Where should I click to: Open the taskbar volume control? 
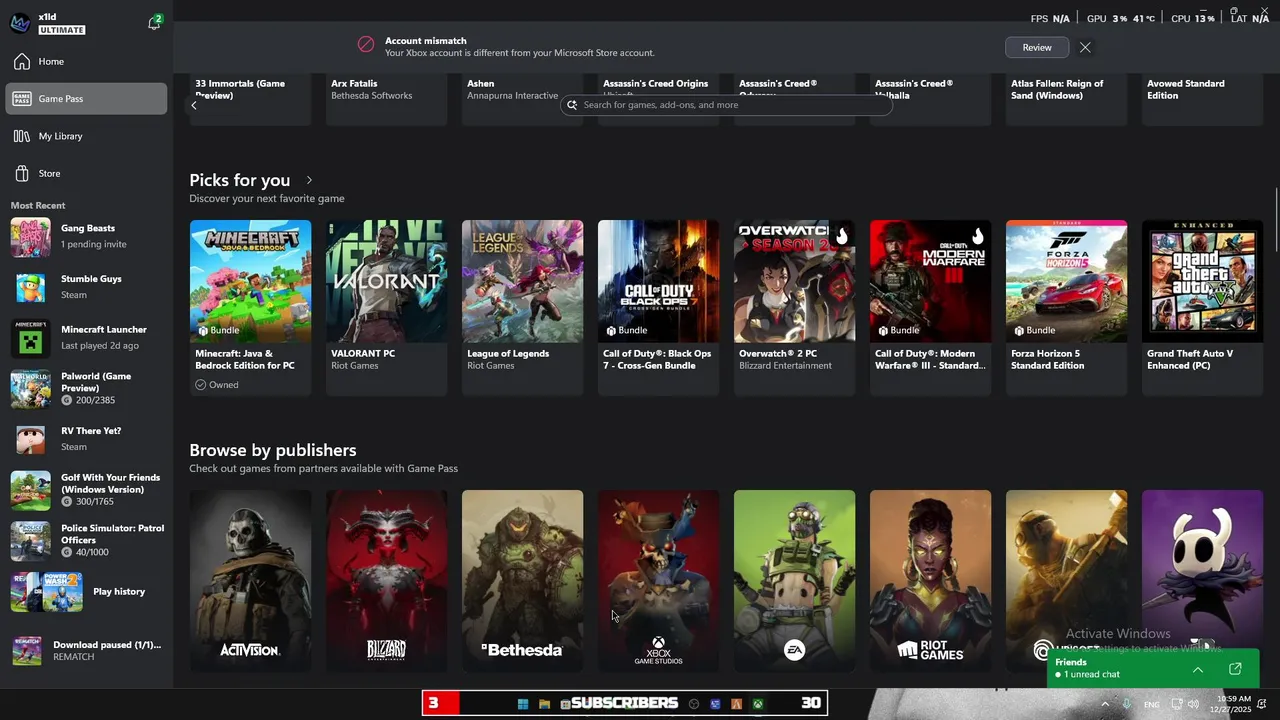coord(1193,704)
